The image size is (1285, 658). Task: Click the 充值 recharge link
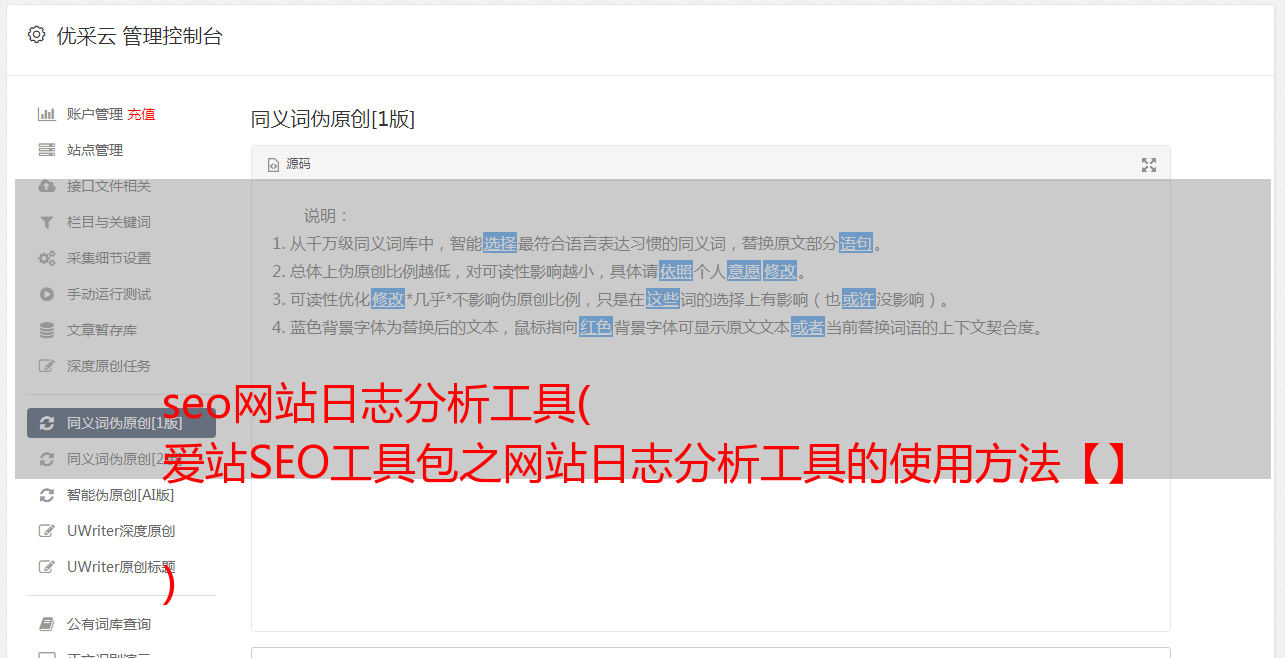(x=141, y=114)
